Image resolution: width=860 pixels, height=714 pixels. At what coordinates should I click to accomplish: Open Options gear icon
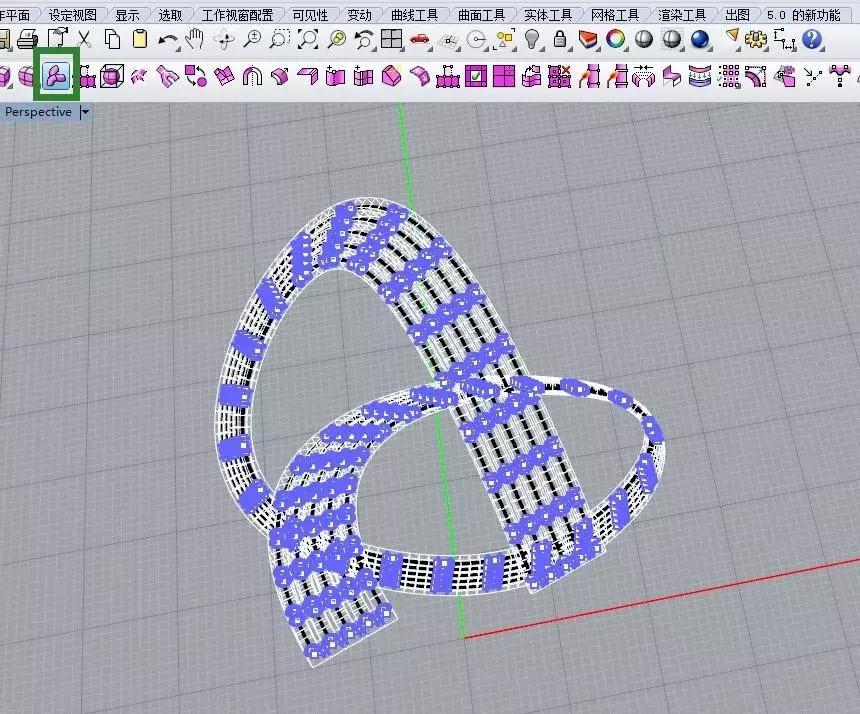(x=756, y=39)
